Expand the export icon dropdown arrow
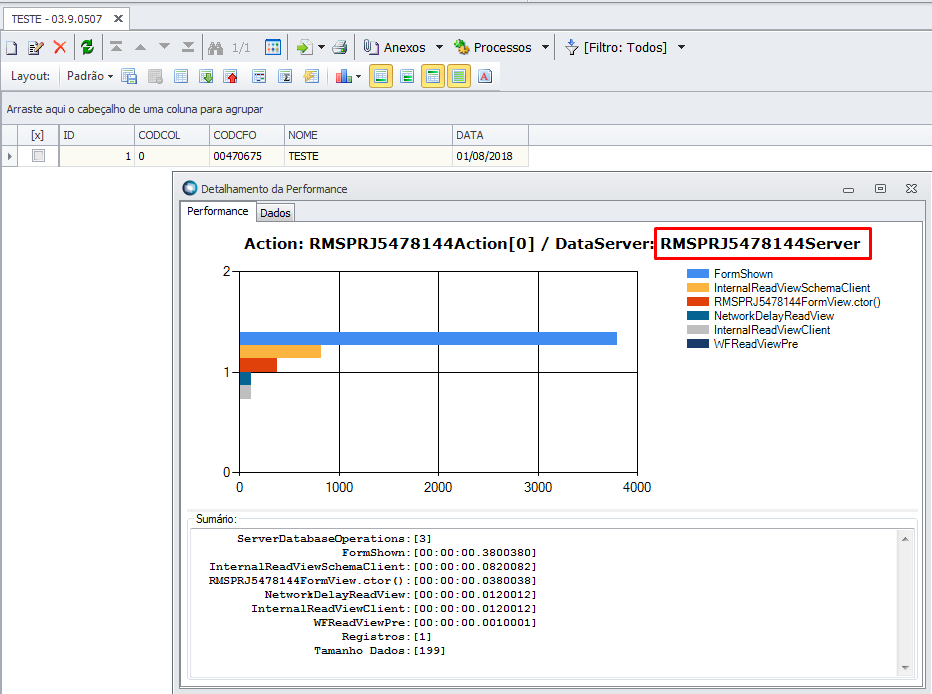Image resolution: width=932 pixels, height=694 pixels. click(x=322, y=47)
